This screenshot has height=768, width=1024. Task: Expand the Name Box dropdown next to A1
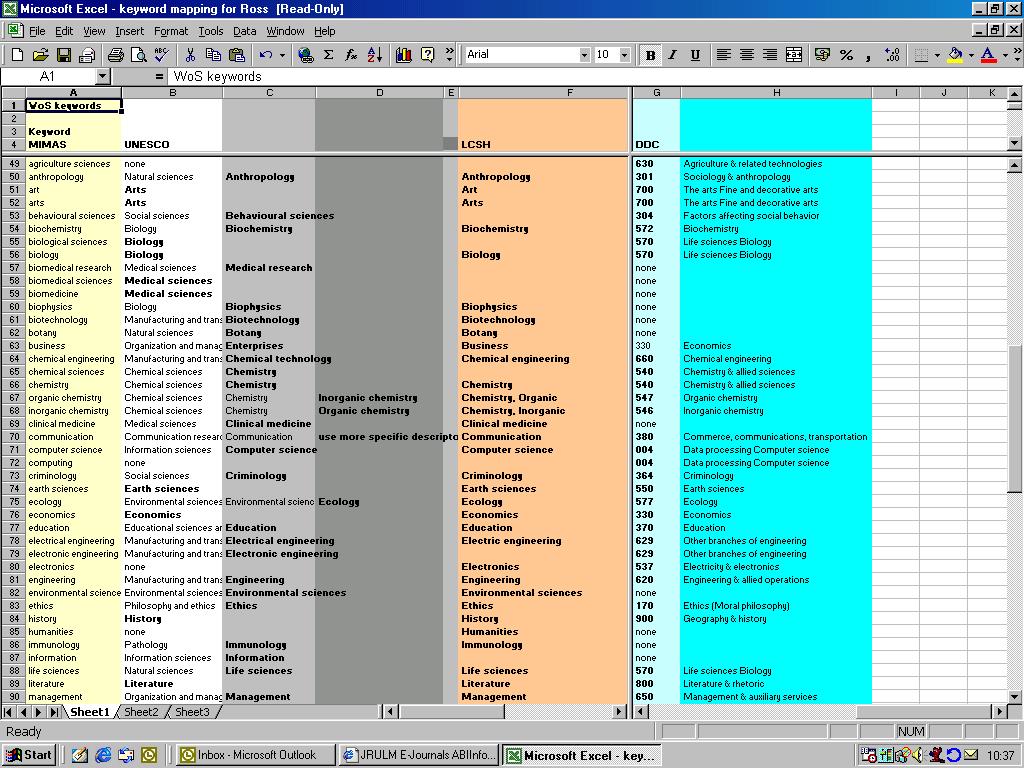[102, 76]
